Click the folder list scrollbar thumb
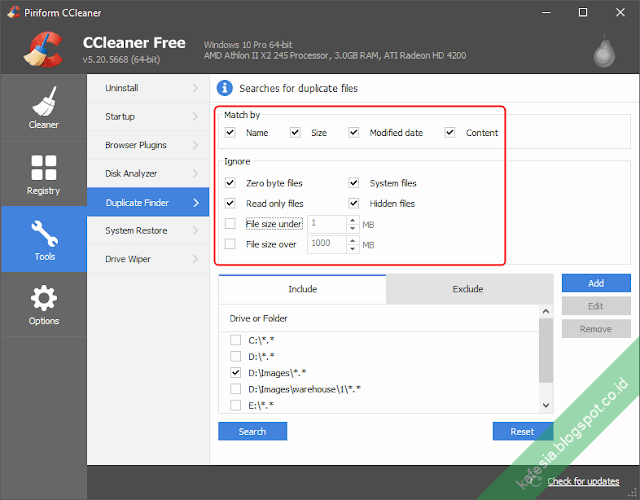Viewport: 640px width, 500px height. pos(546,351)
